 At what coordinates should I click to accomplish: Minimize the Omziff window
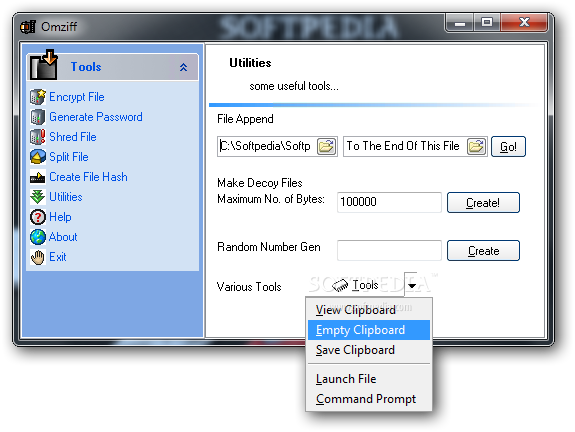(459, 23)
